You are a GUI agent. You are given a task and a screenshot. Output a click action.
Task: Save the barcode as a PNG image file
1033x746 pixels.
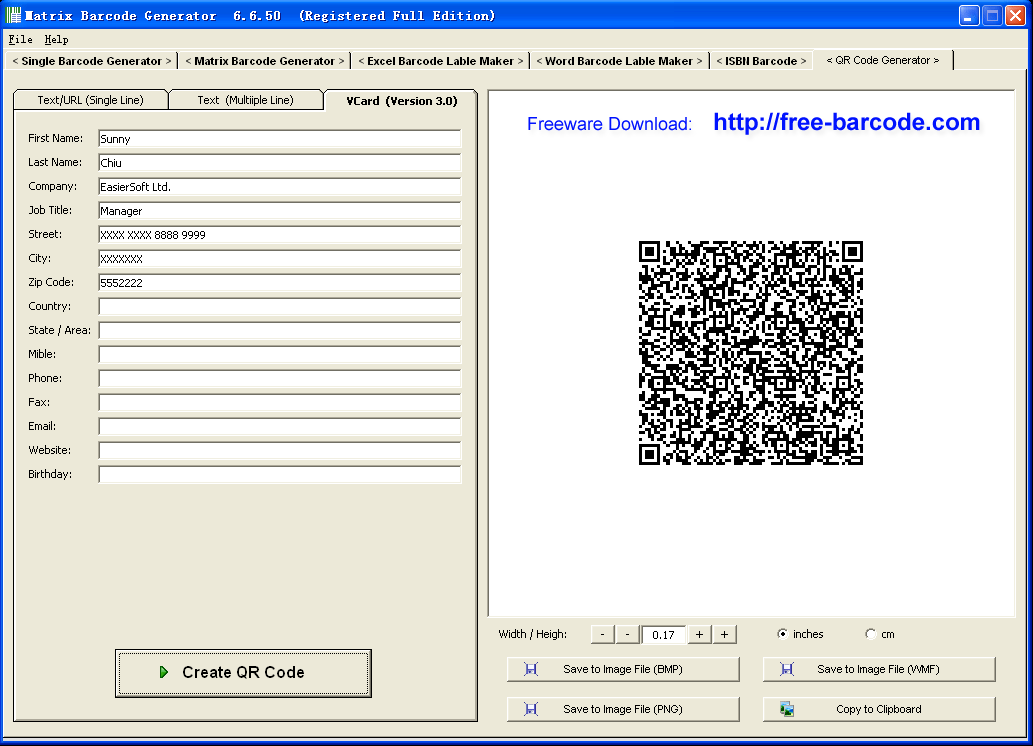click(623, 709)
